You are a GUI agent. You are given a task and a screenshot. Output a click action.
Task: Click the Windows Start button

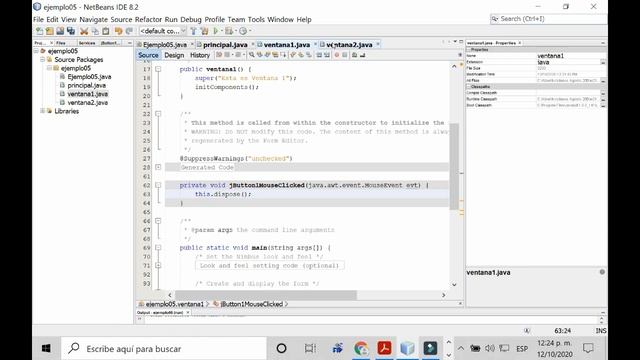click(46, 349)
